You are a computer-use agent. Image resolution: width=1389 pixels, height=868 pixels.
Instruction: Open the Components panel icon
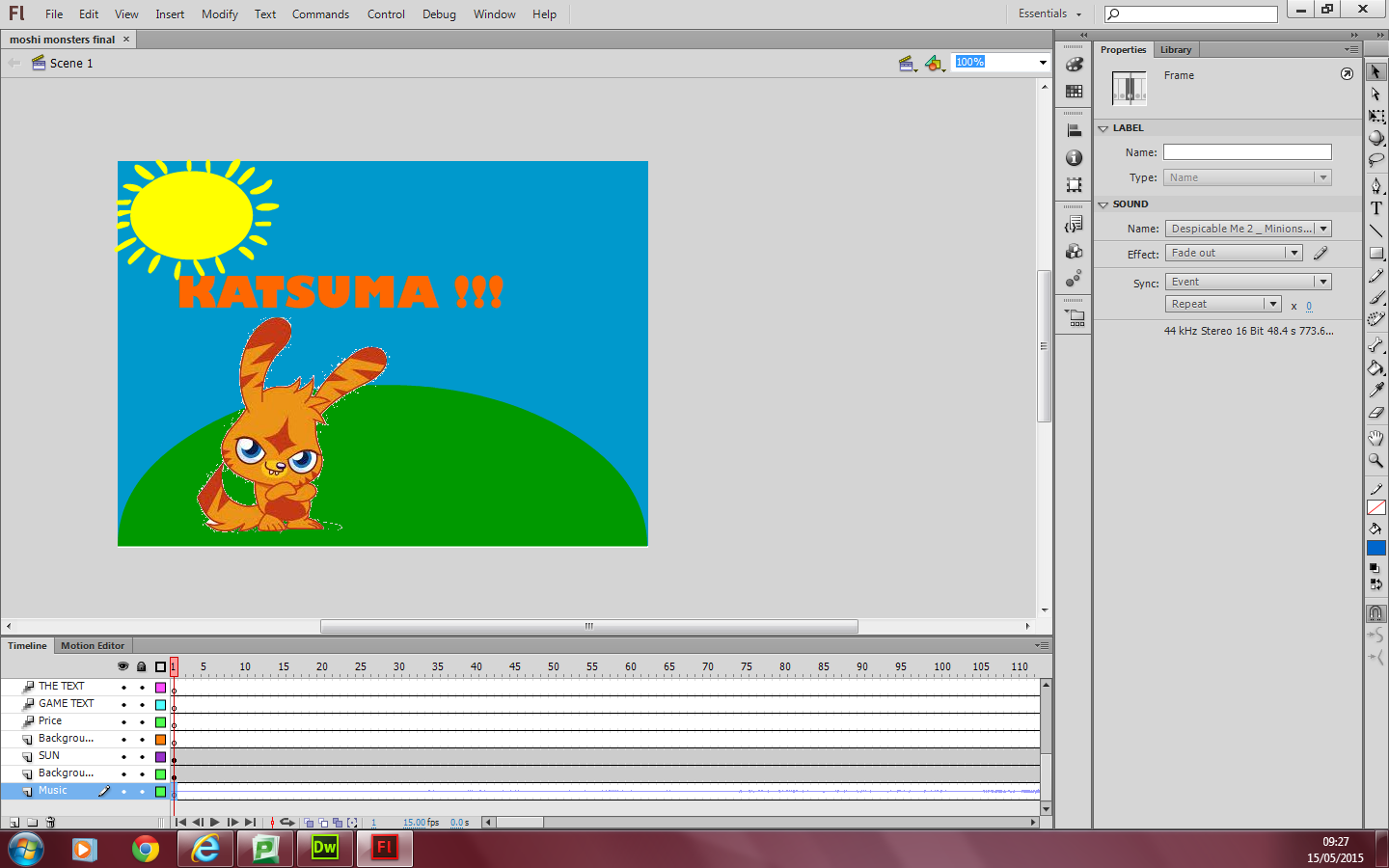pos(1074,252)
